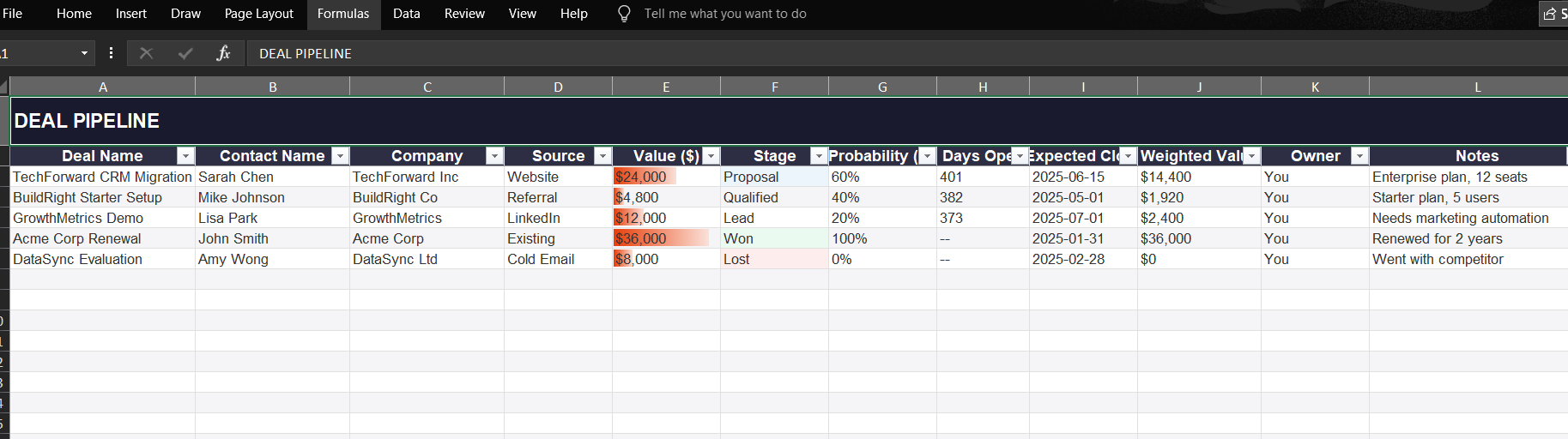Expand the Name Box dropdown arrow
Screen dimensions: 1568x439
[84, 53]
